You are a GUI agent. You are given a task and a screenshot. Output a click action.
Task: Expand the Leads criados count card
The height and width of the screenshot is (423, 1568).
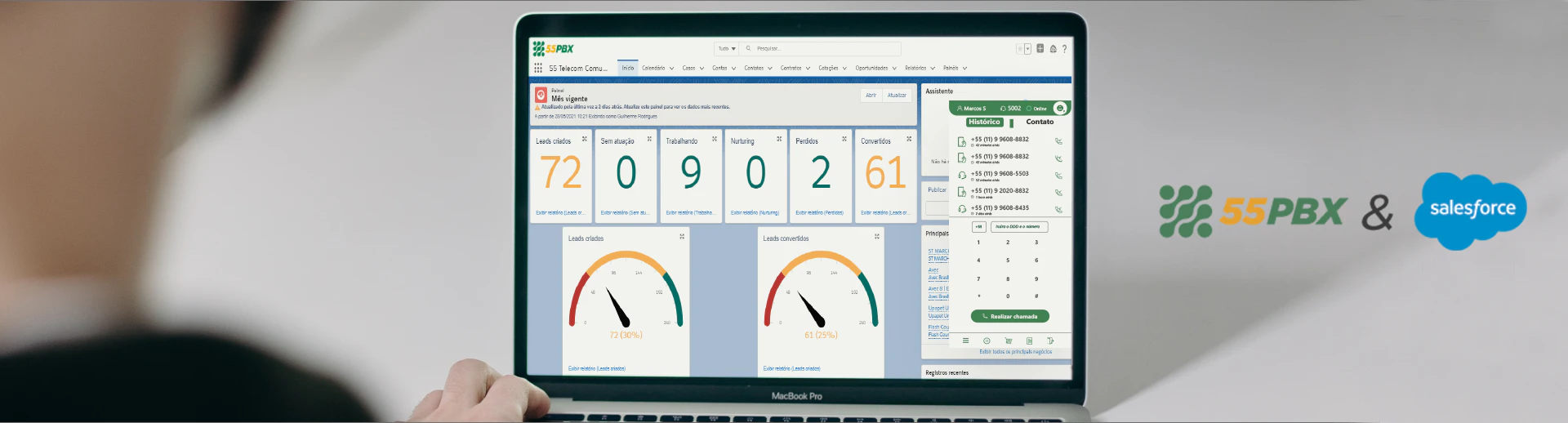pyautogui.click(x=584, y=139)
